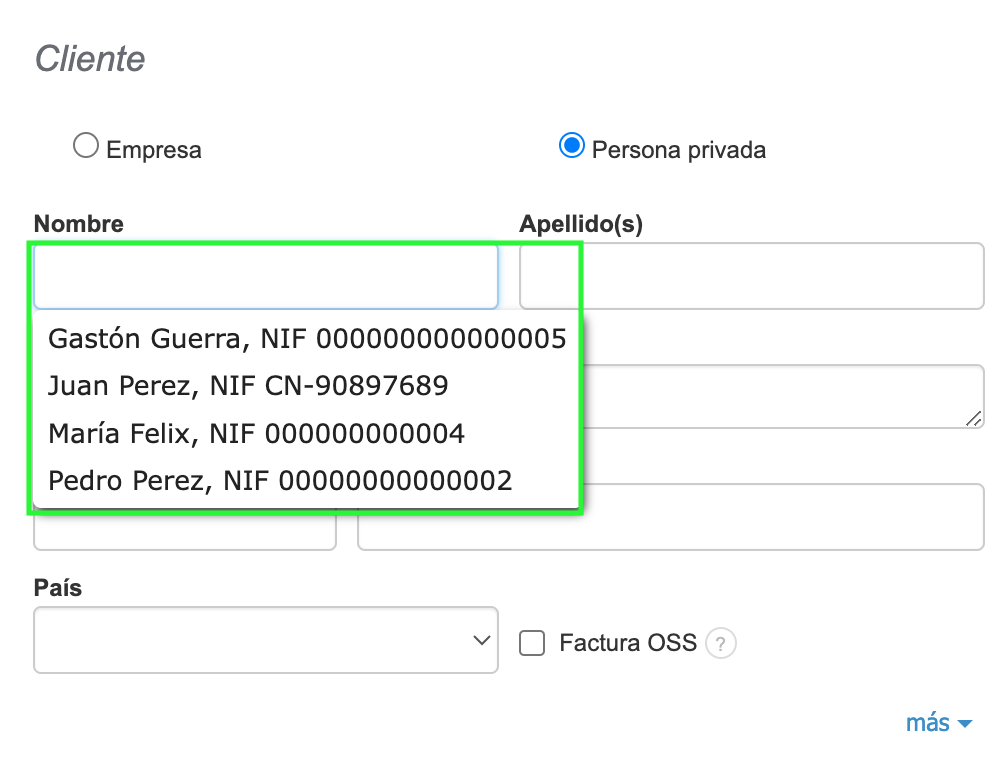Grab the textarea resize handle corner
The image size is (1008, 764).
click(x=973, y=419)
